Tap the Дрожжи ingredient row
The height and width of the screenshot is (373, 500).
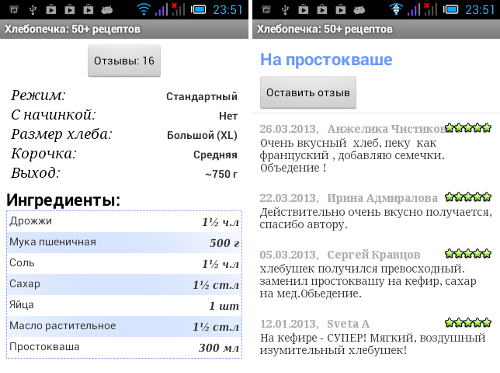(124, 222)
